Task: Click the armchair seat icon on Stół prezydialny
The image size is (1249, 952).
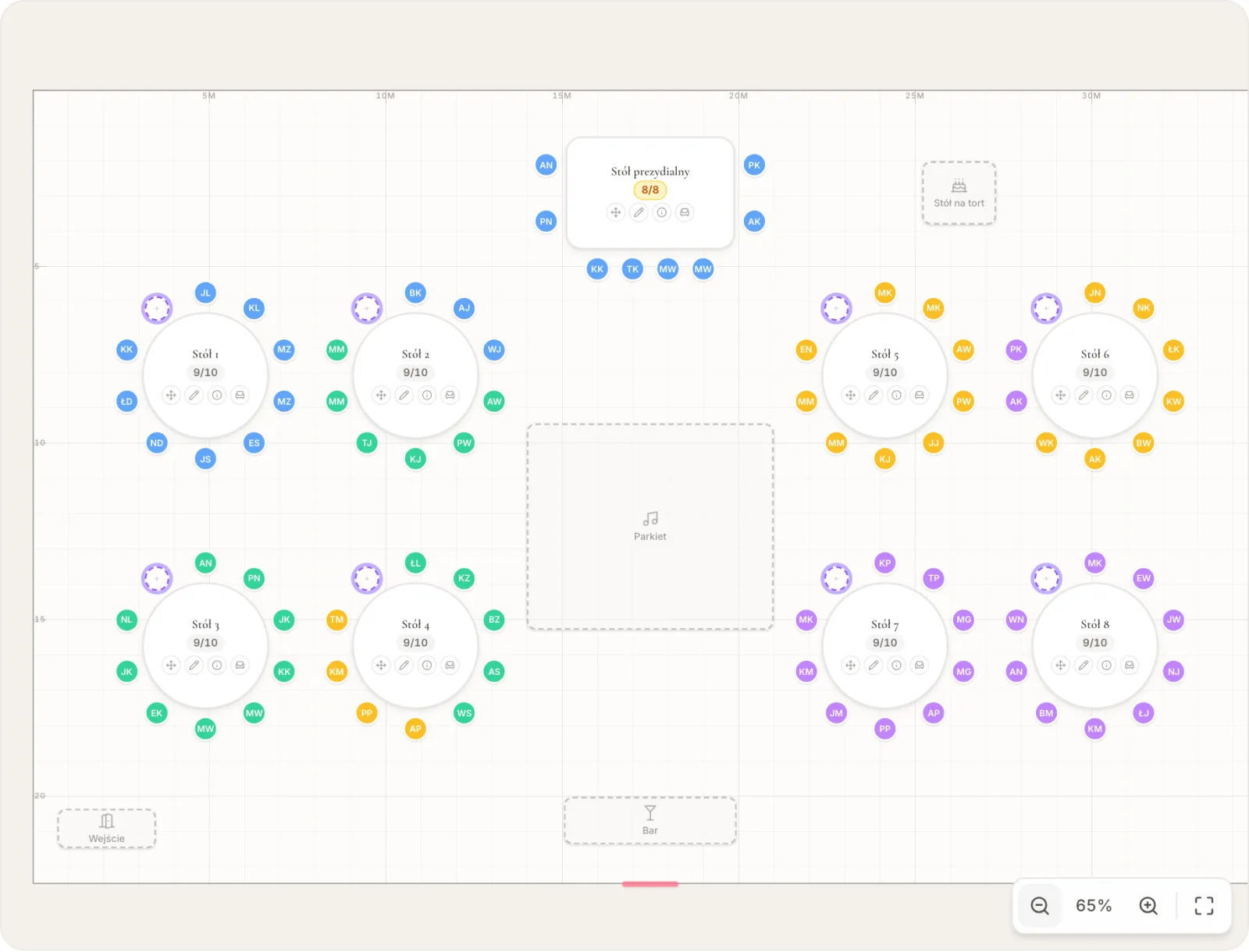Action: pos(685,212)
